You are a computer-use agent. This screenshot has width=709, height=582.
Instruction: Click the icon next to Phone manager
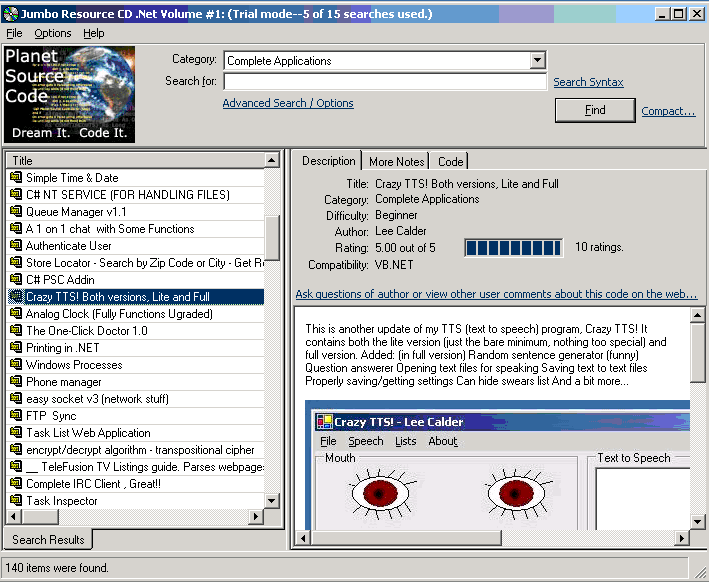click(16, 382)
